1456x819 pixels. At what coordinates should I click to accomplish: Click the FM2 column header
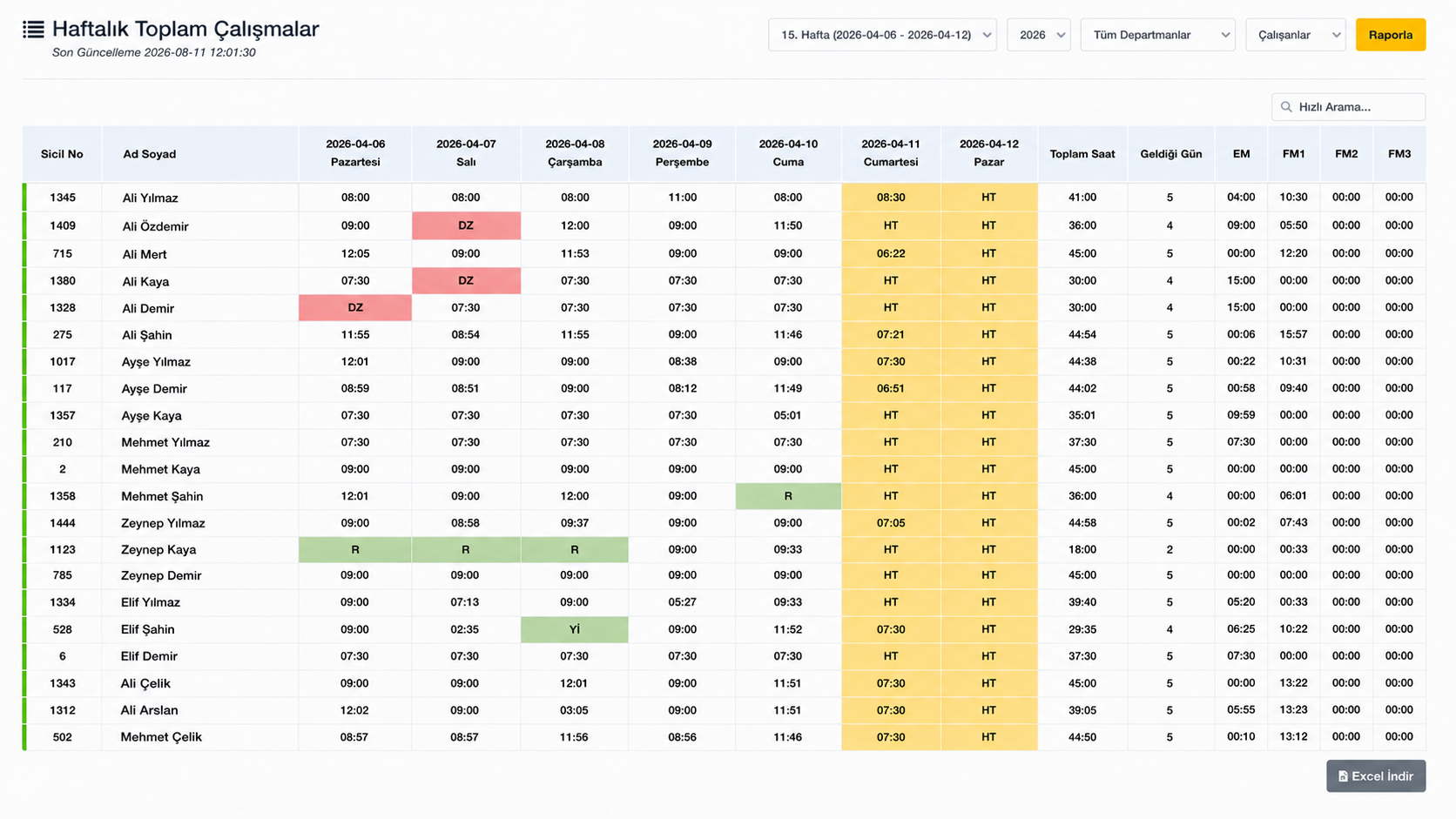(x=1346, y=154)
